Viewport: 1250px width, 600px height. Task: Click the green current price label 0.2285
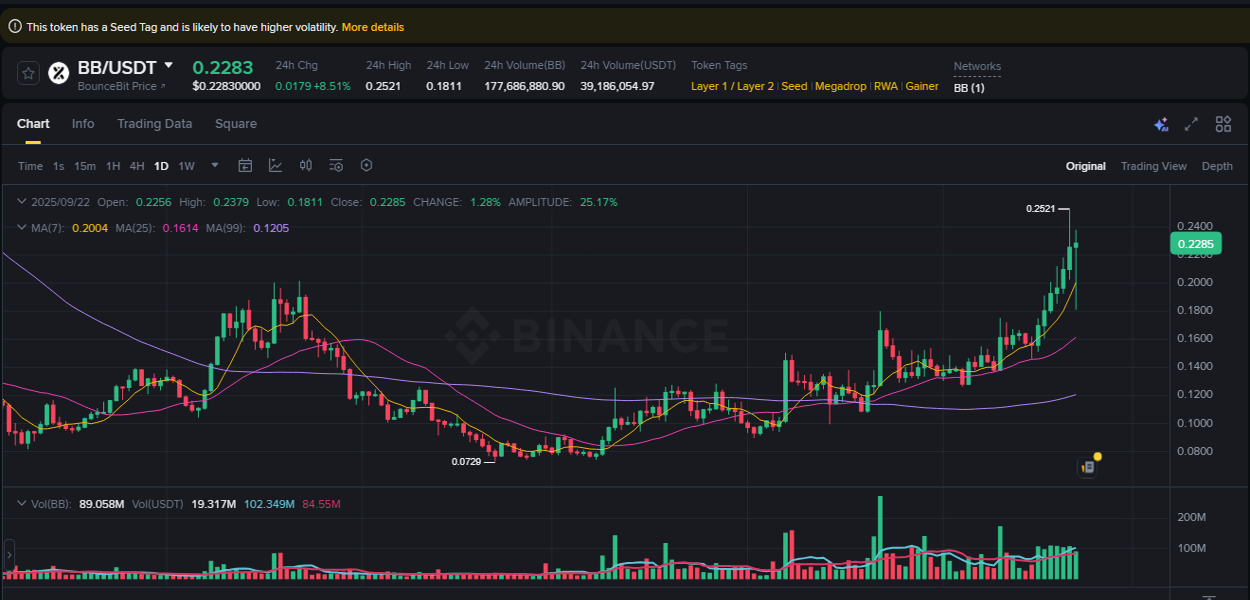pos(1196,243)
